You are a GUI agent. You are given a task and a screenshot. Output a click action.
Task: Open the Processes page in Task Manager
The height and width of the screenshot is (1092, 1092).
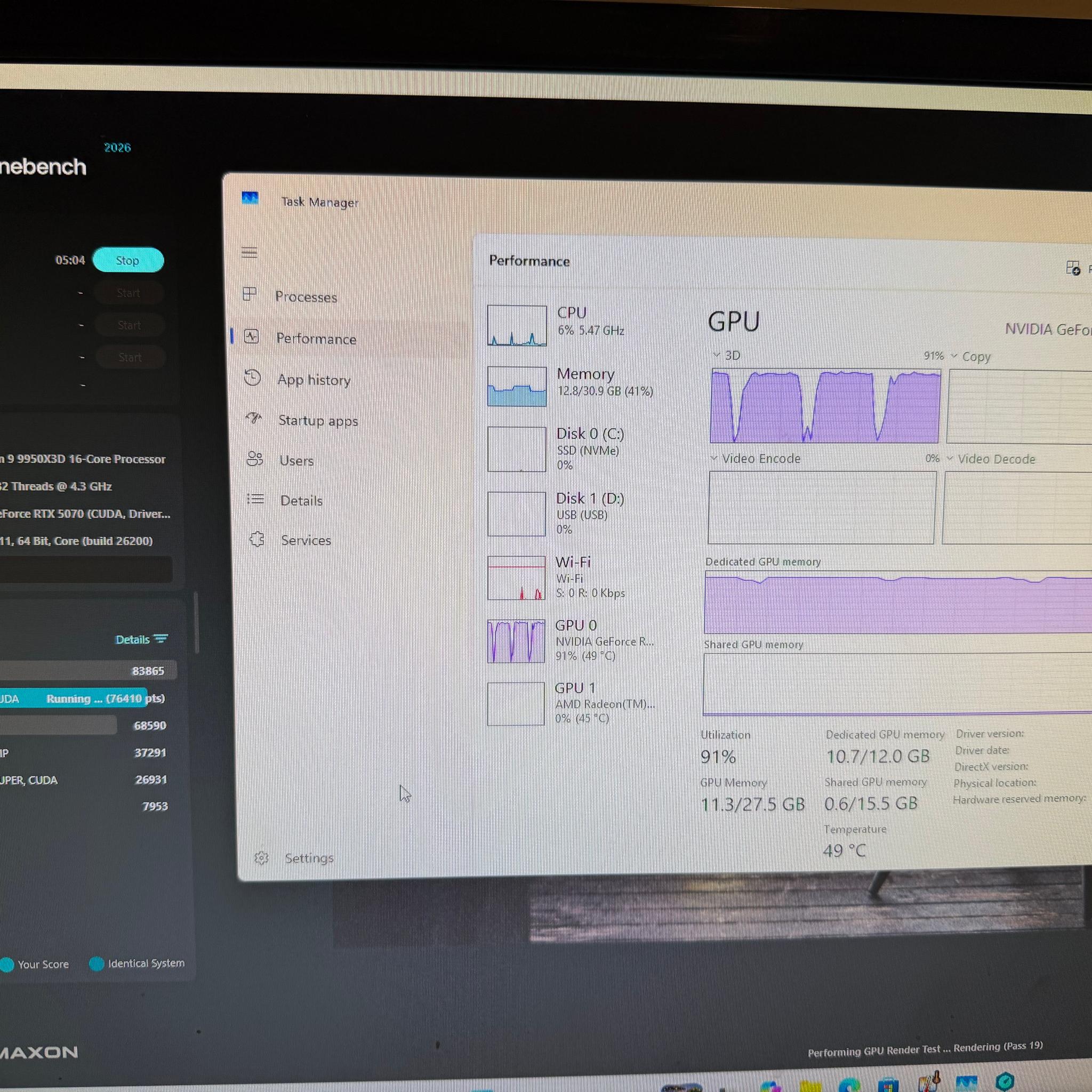(306, 298)
